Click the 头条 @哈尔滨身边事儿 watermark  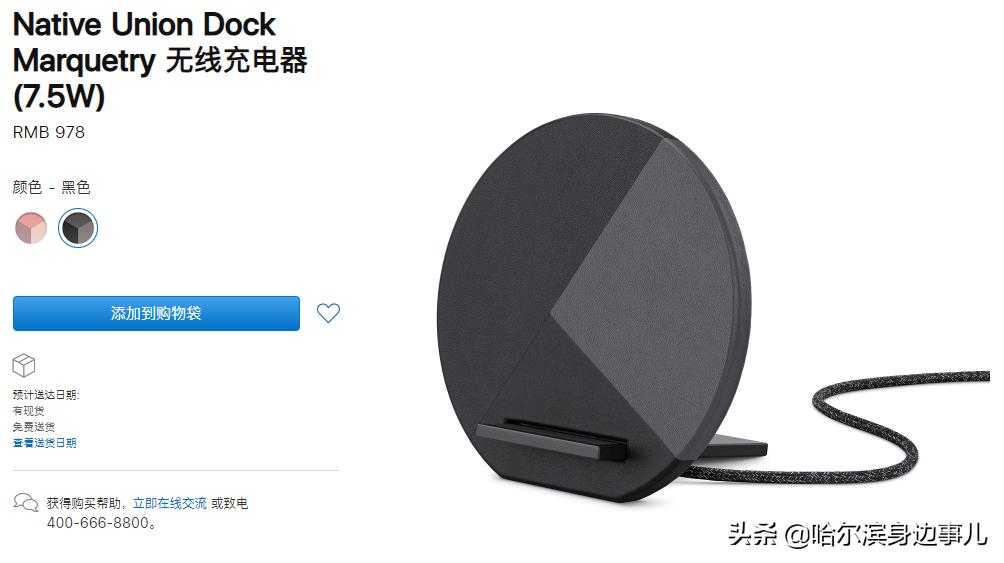[x=858, y=534]
